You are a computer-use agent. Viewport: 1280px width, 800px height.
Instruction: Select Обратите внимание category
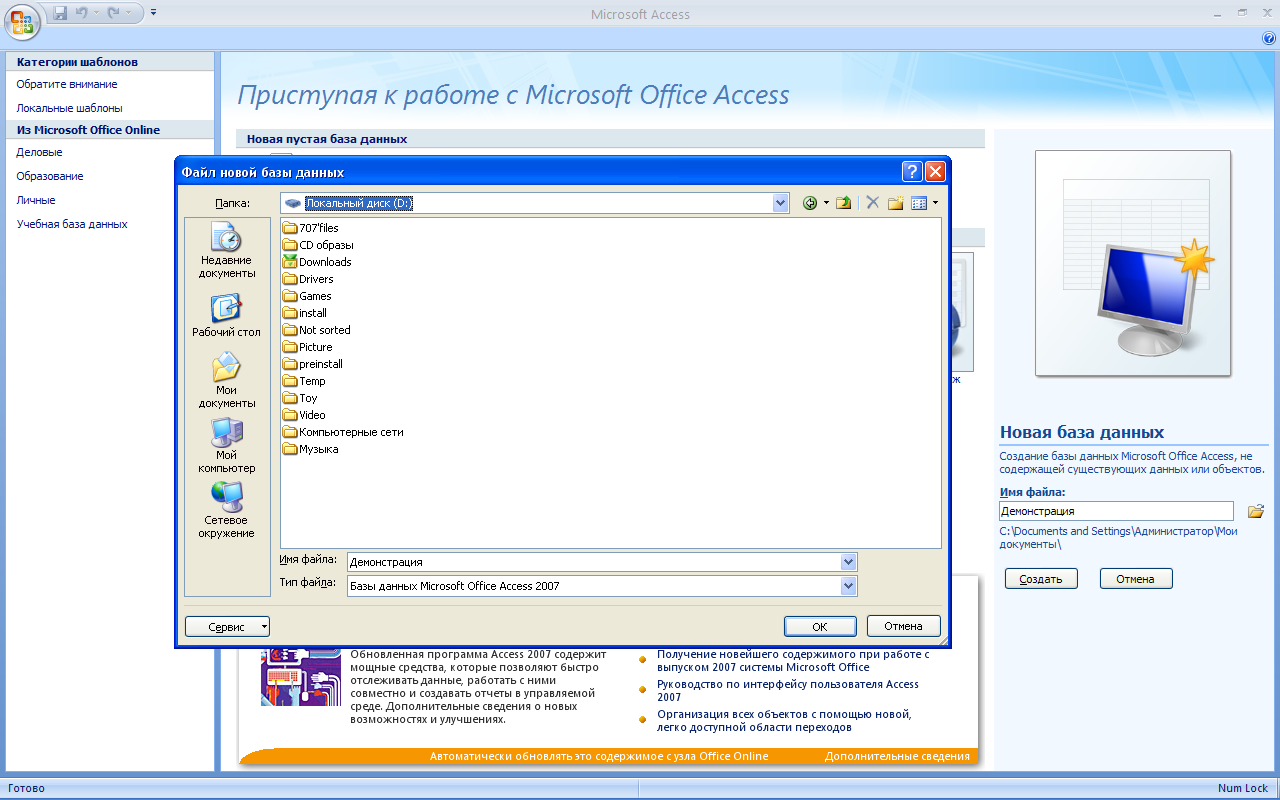(x=67, y=84)
